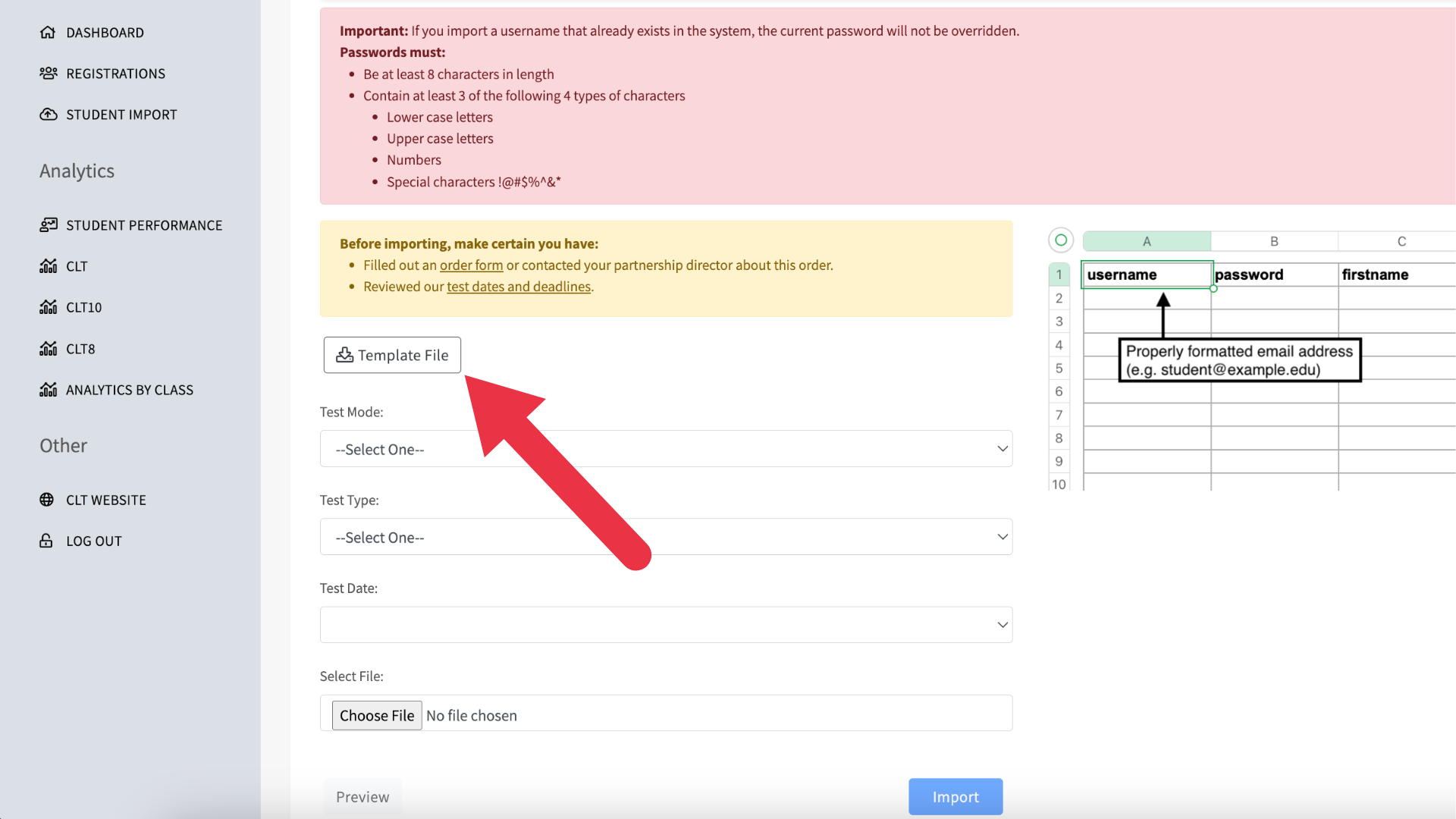1456x819 pixels.
Task: Open test dates and deadlines link
Action: 519,287
